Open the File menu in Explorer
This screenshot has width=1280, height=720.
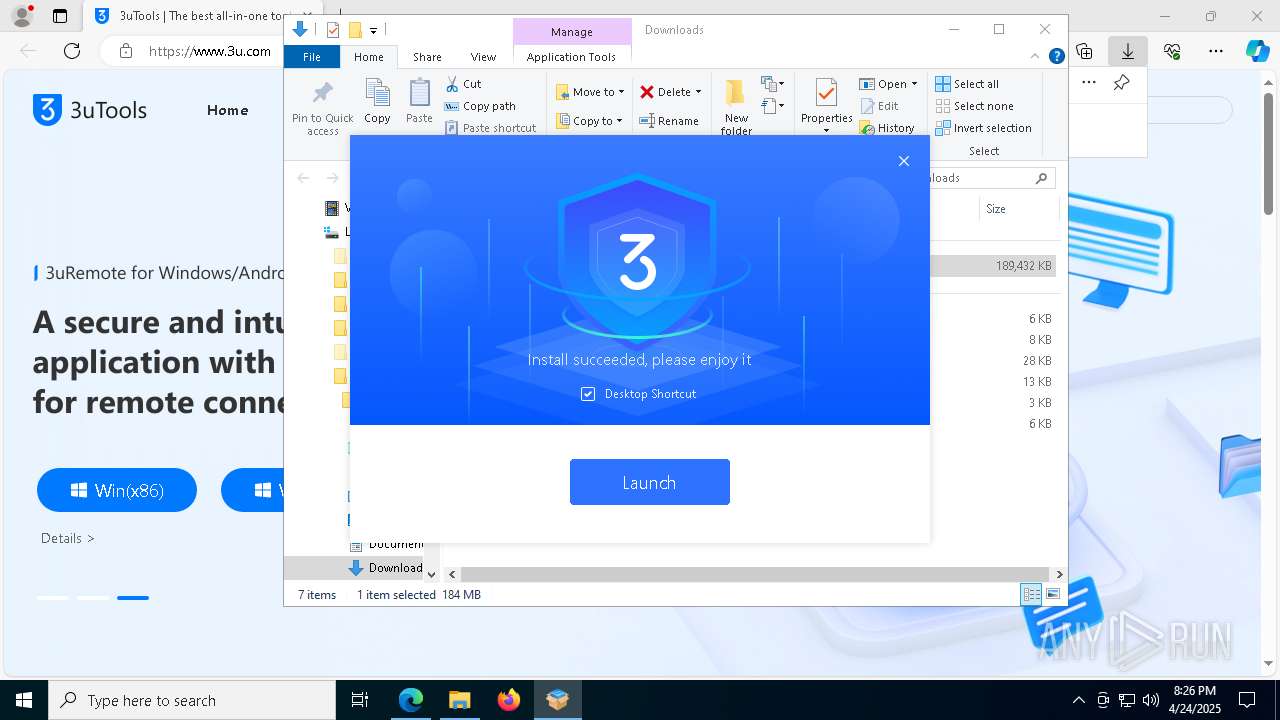[x=312, y=57]
